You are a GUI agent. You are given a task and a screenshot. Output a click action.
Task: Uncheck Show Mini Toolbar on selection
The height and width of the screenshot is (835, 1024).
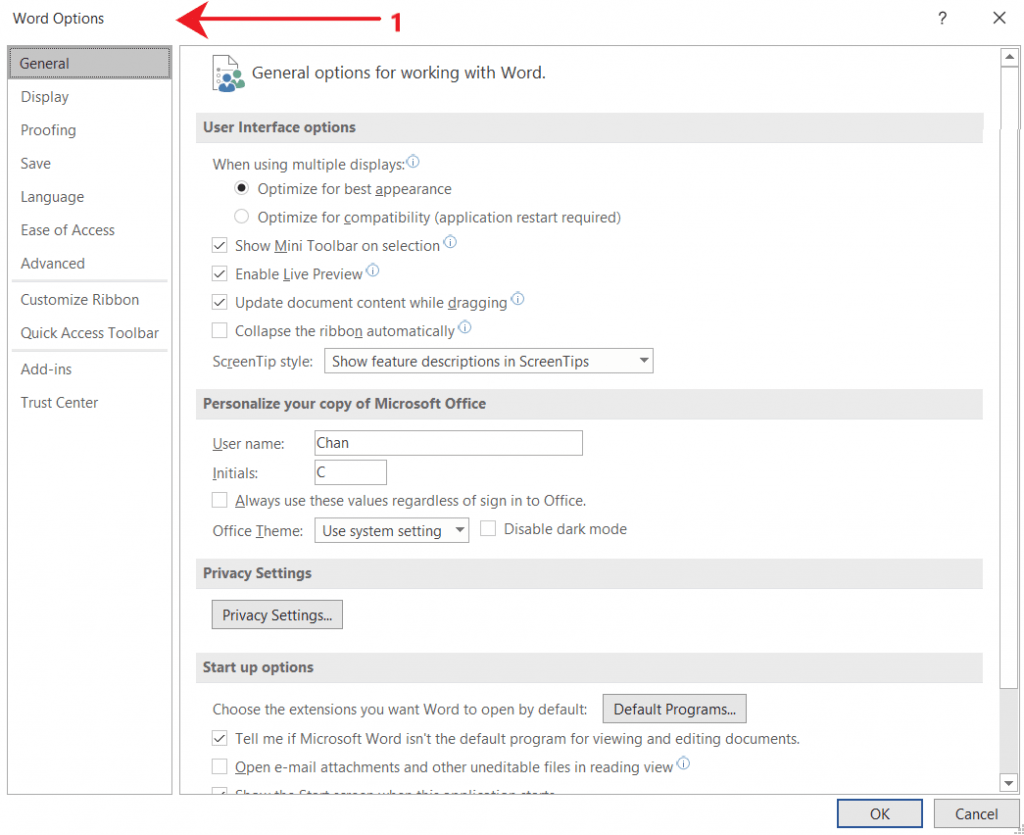coord(219,245)
